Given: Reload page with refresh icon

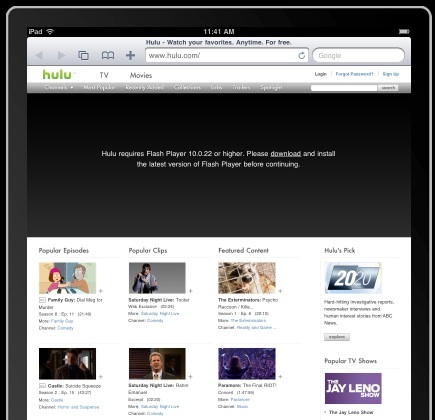Looking at the screenshot, I should [x=301, y=55].
